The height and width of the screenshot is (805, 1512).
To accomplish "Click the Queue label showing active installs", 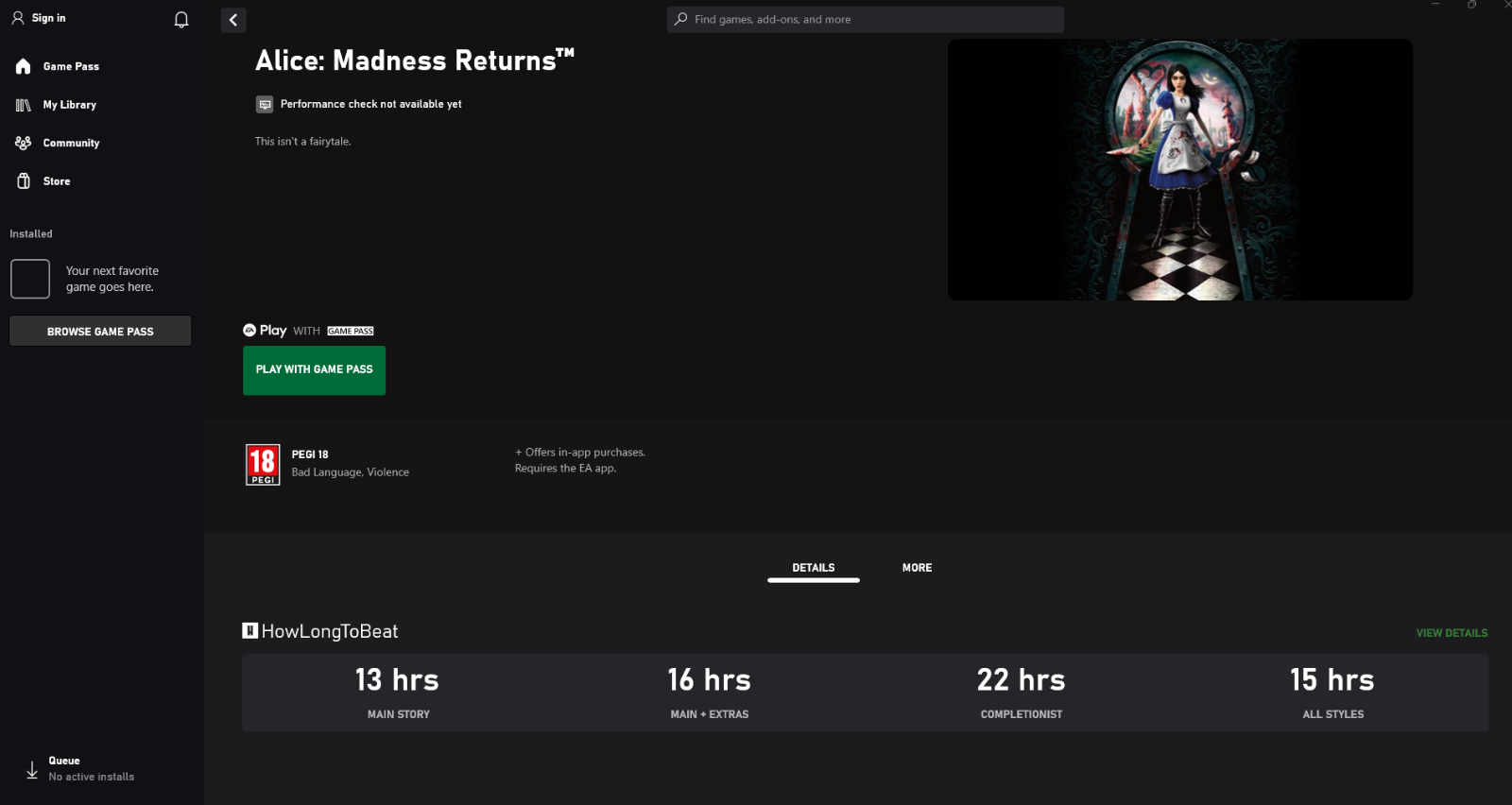I will (x=64, y=761).
